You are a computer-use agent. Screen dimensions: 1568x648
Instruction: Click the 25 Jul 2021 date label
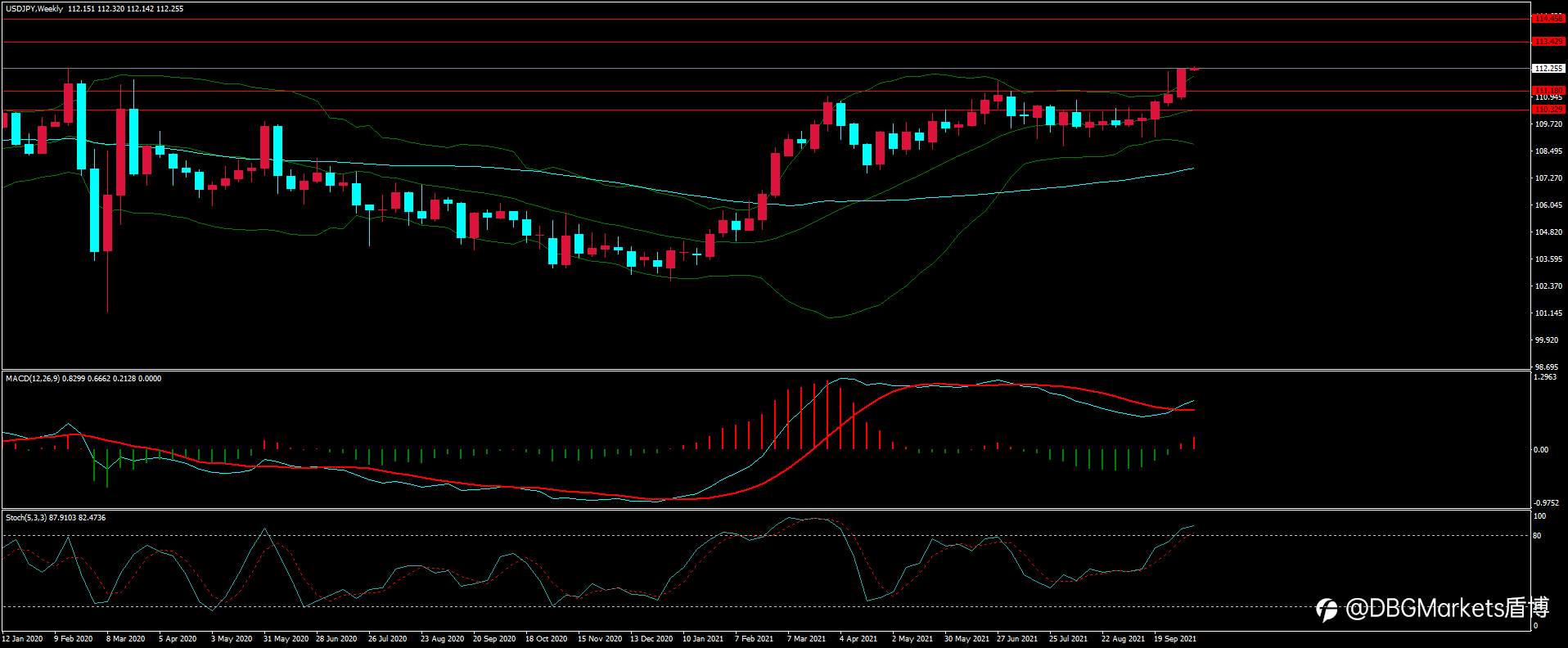[x=1069, y=639]
